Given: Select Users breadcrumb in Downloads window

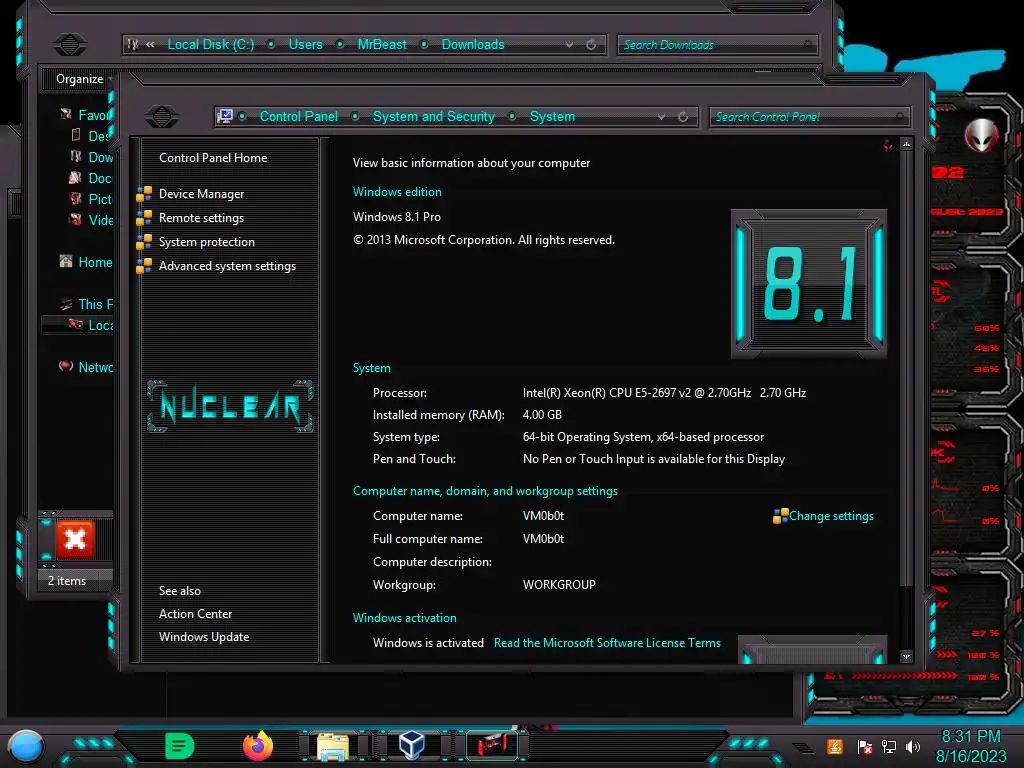Looking at the screenshot, I should point(305,44).
